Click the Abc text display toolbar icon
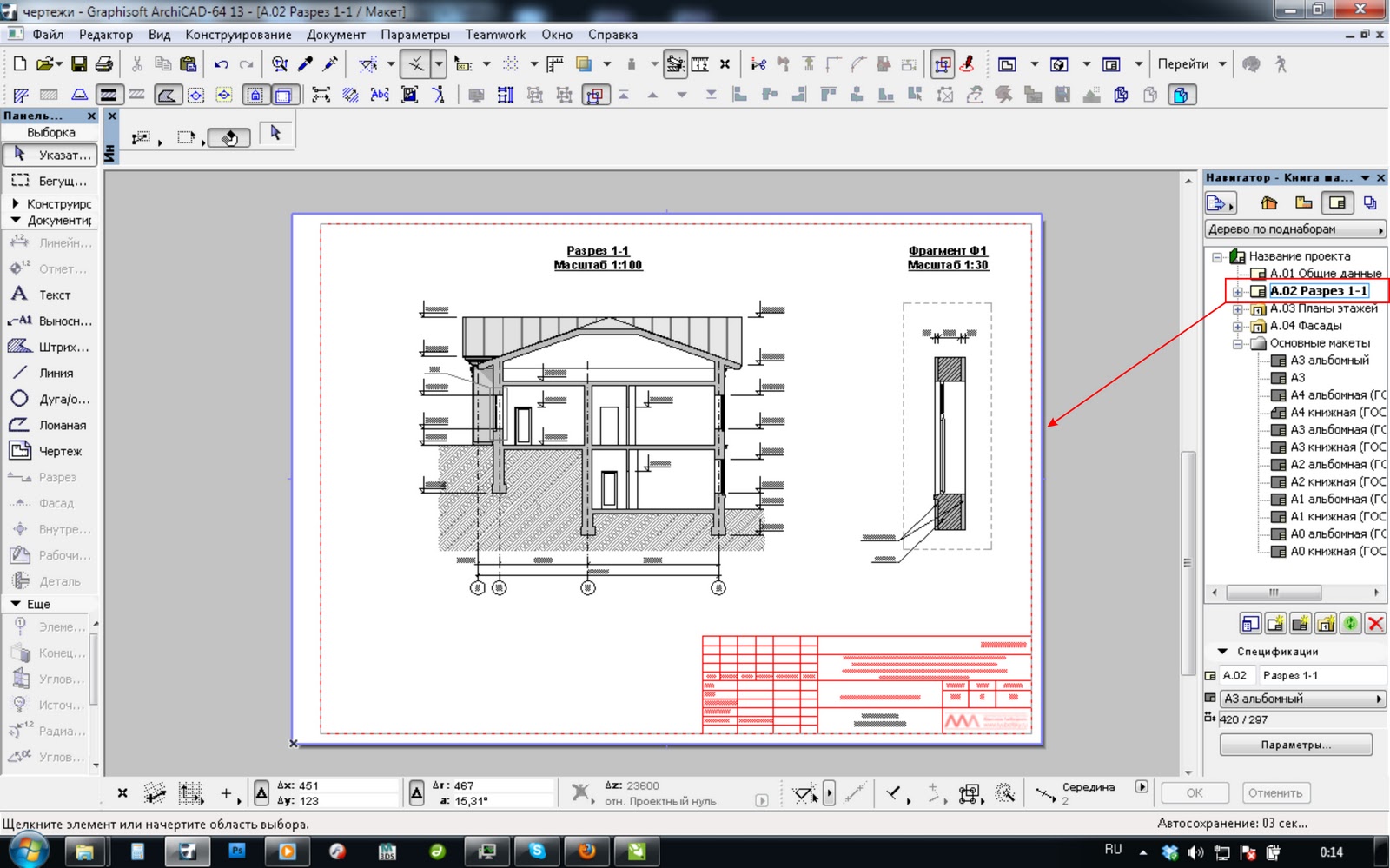 pyautogui.click(x=380, y=95)
